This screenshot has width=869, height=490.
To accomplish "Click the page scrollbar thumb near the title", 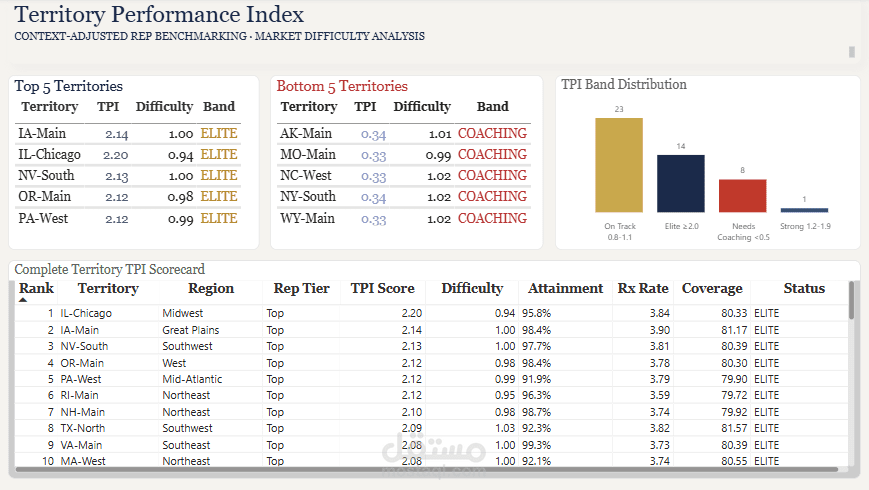I will pos(852,52).
